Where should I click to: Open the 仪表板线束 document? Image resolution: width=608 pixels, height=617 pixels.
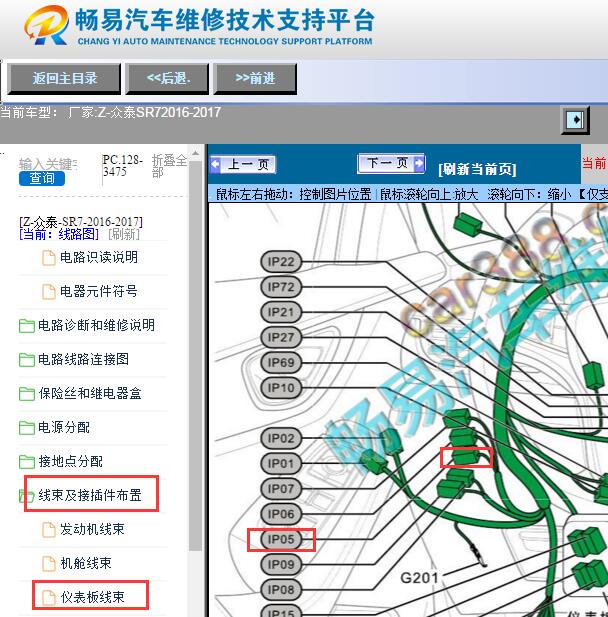92,597
